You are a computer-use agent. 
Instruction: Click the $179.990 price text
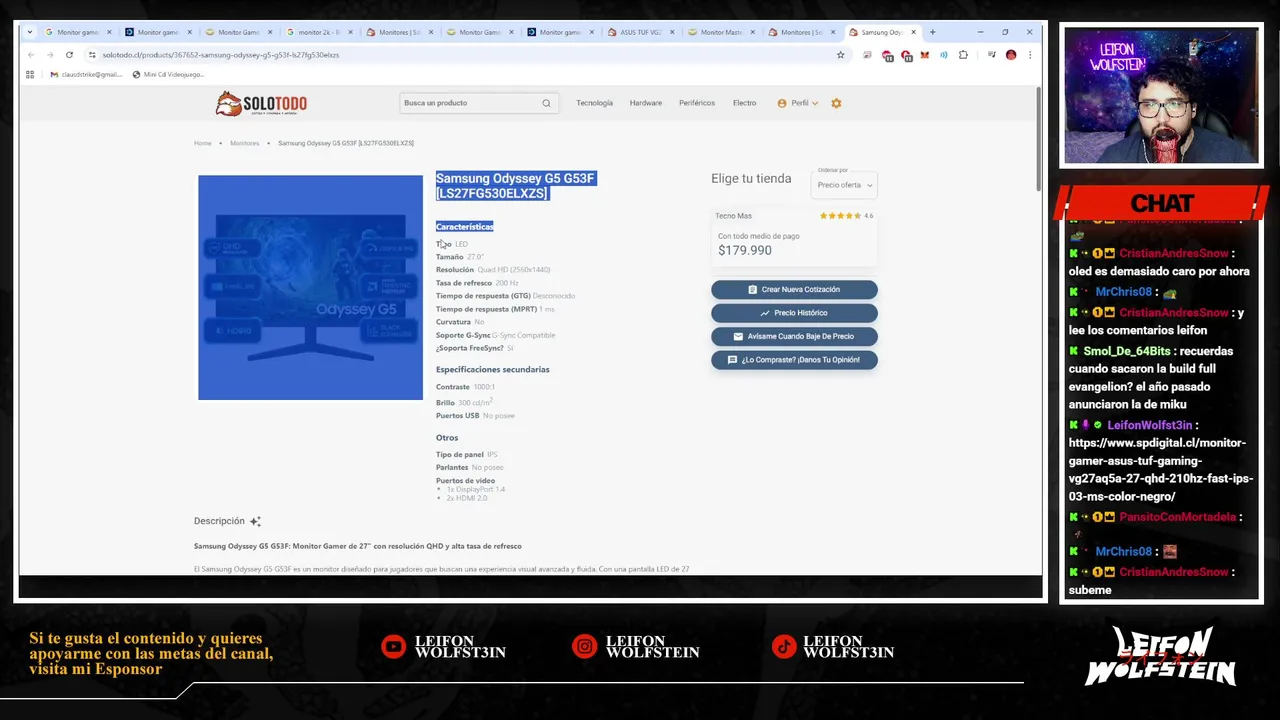tap(744, 250)
